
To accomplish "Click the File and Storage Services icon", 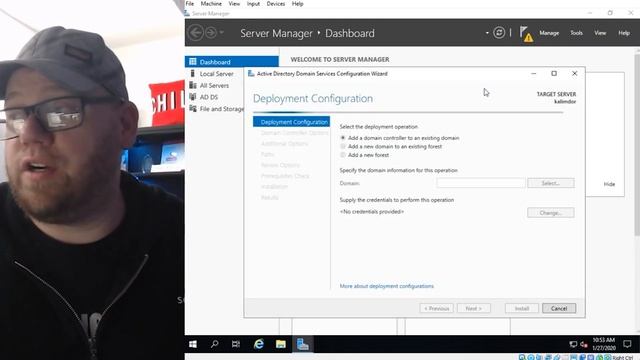I will pos(193,109).
